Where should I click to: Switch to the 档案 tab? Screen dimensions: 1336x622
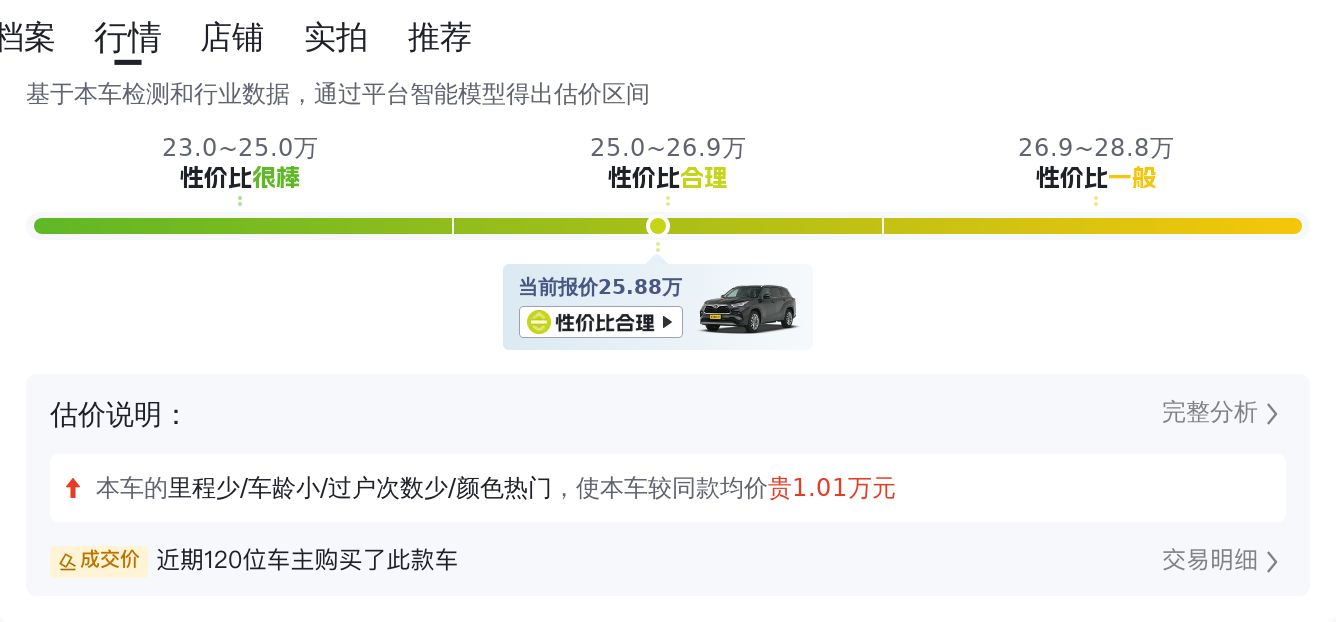coord(26,38)
